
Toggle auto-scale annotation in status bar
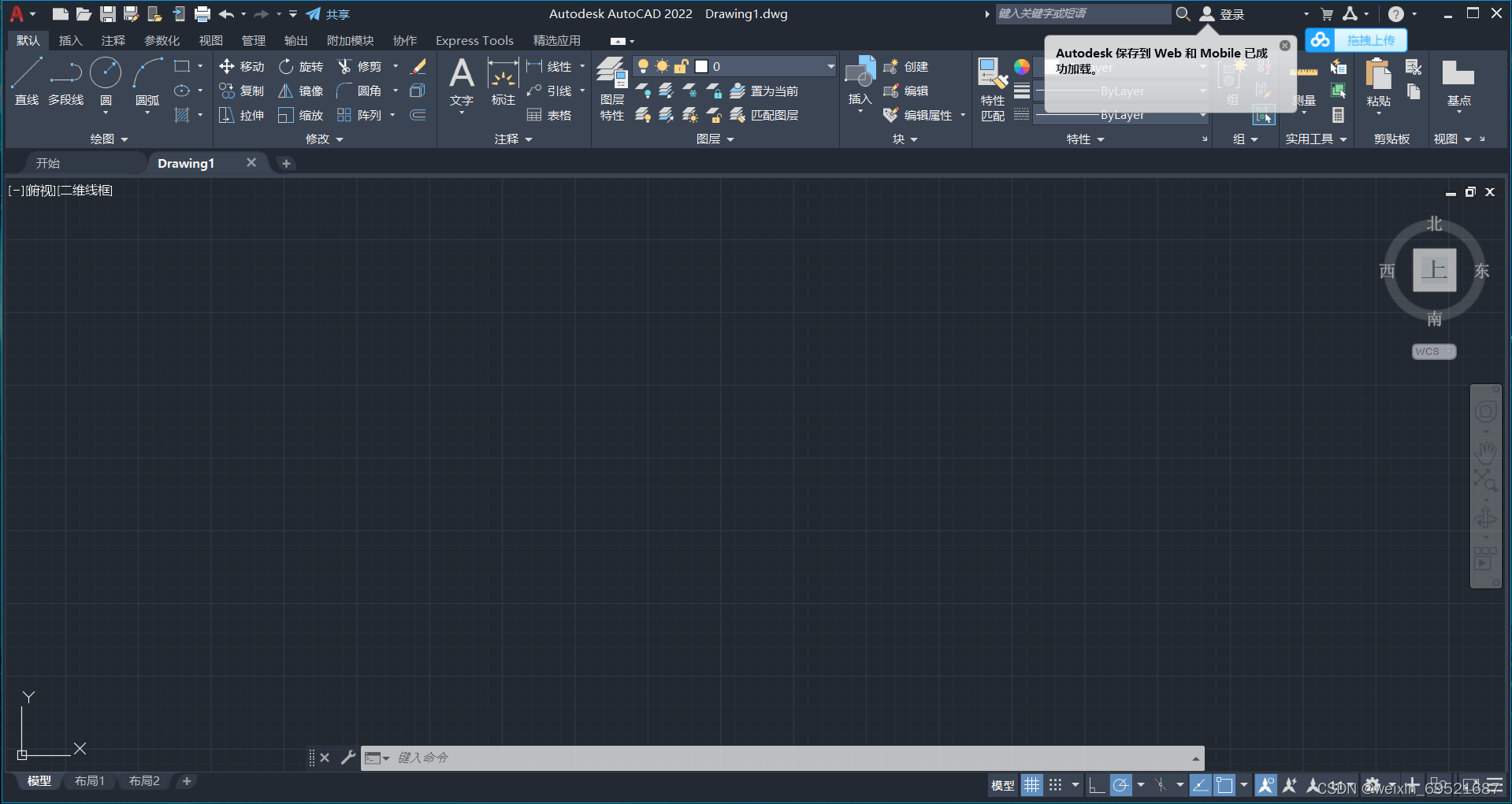[x=1290, y=785]
